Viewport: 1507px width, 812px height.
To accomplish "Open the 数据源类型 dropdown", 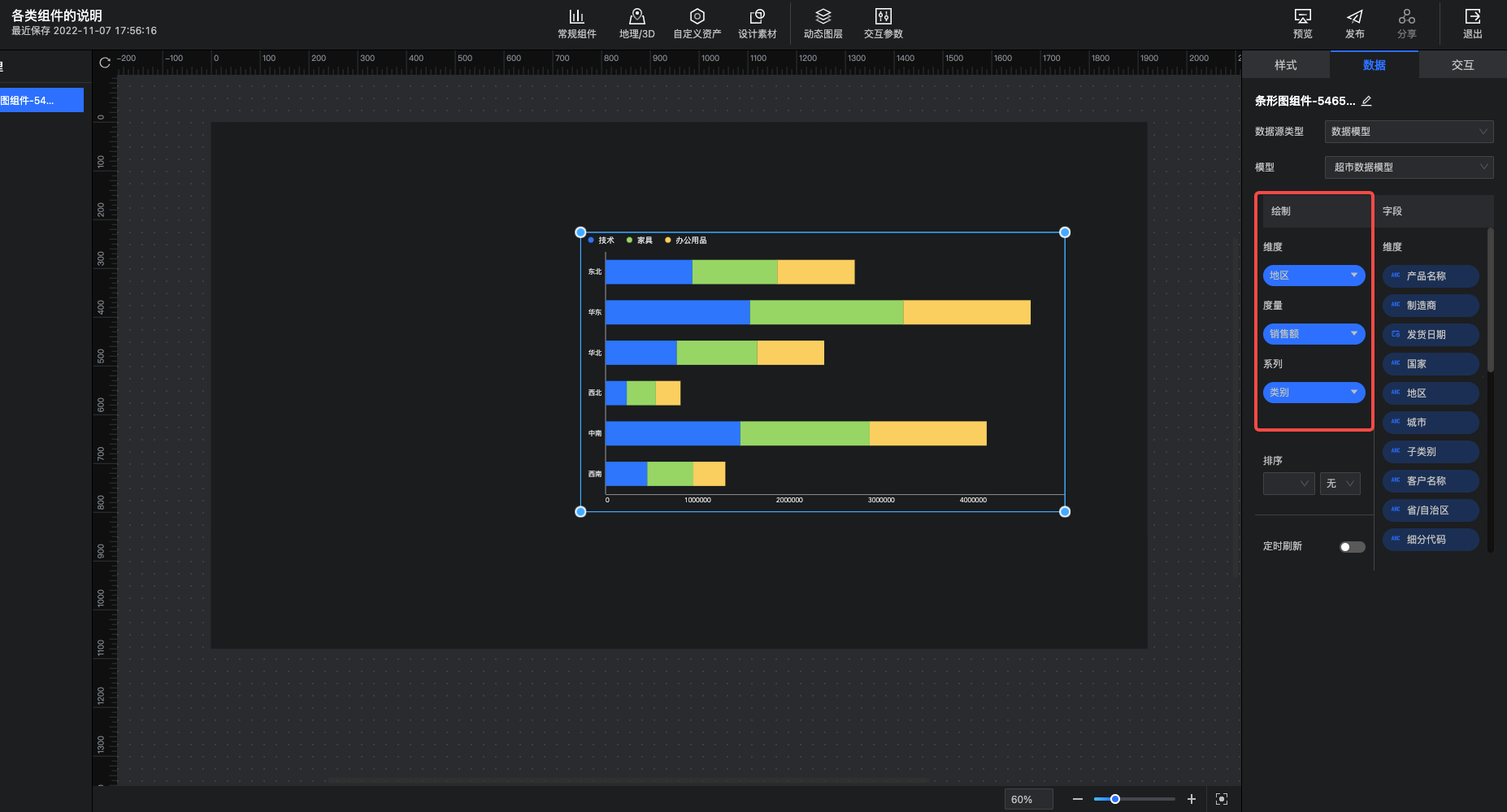I will click(1409, 132).
